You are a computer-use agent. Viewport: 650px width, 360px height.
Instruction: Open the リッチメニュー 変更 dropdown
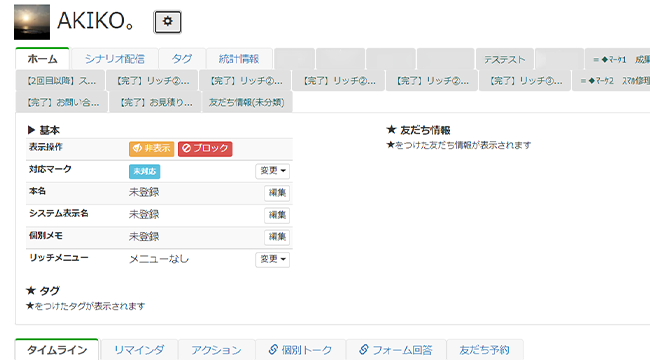pyautogui.click(x=272, y=259)
